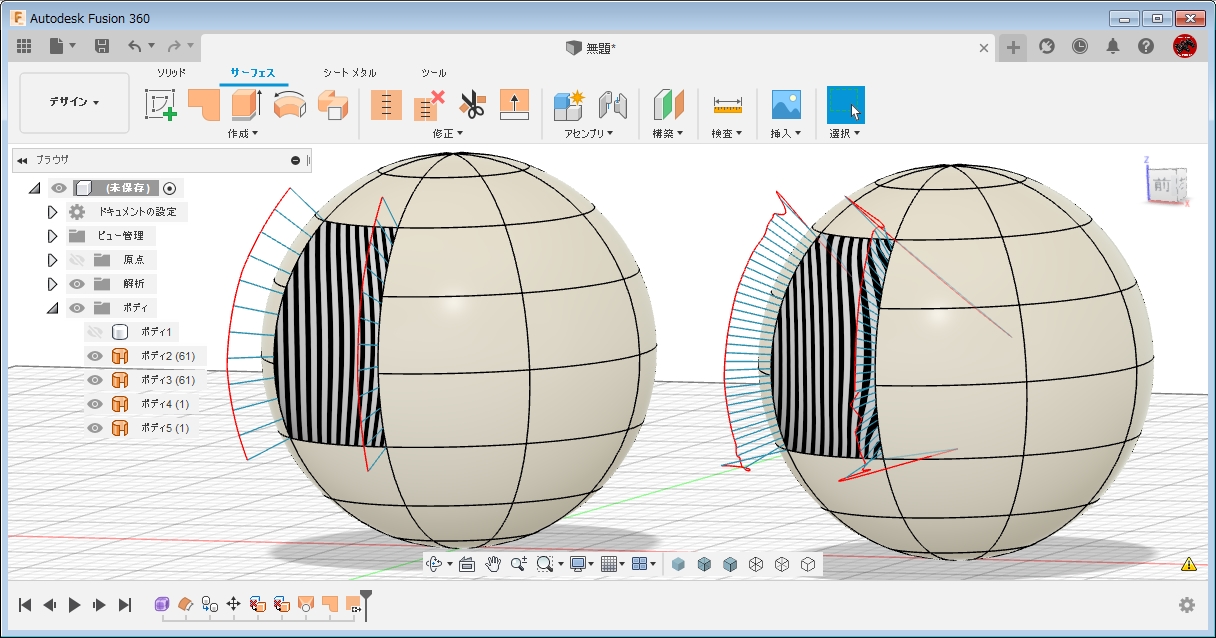Hide ボディ5 (1) with its eye icon
The height and width of the screenshot is (638, 1216).
pos(95,428)
